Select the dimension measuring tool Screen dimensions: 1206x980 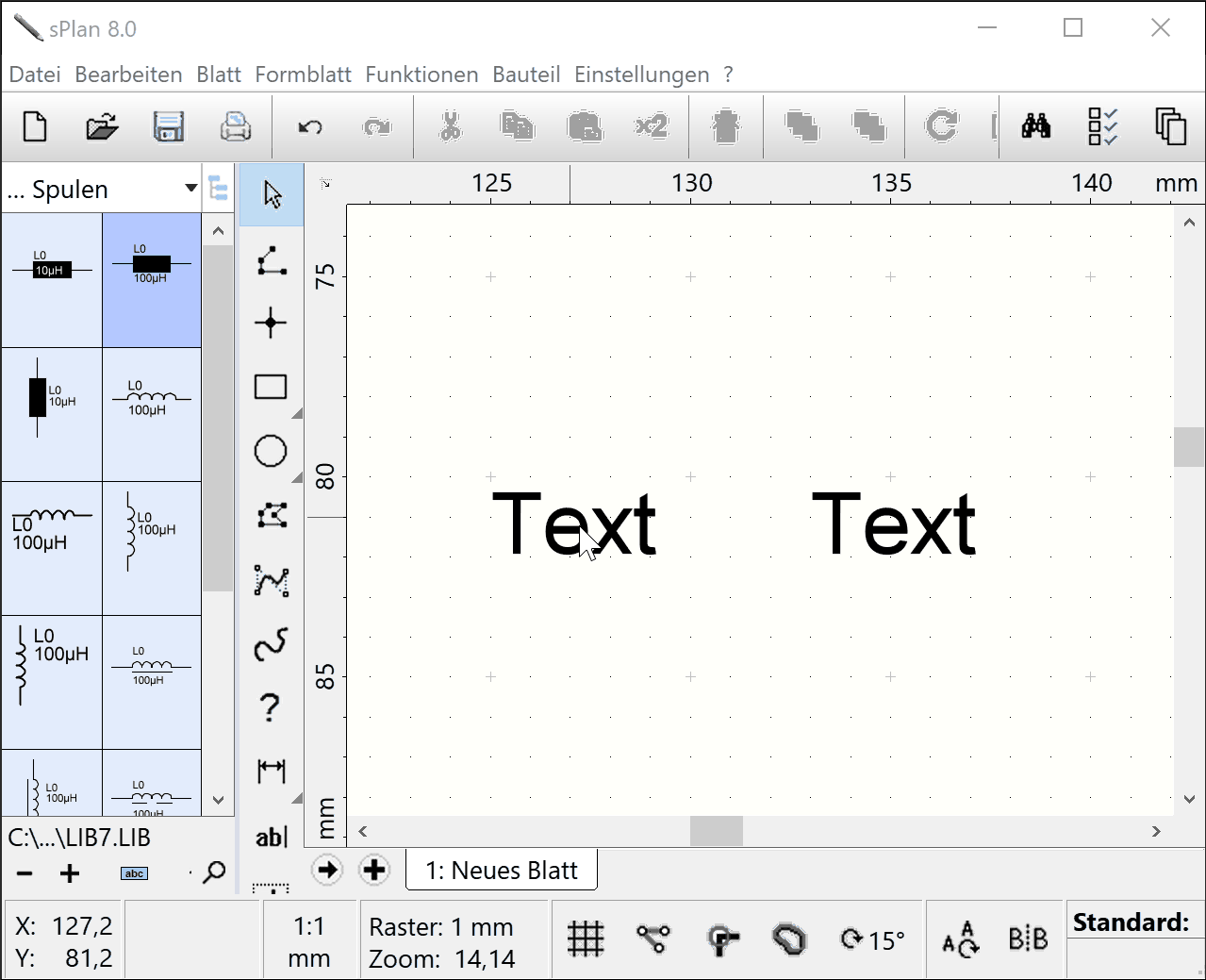coord(272,772)
